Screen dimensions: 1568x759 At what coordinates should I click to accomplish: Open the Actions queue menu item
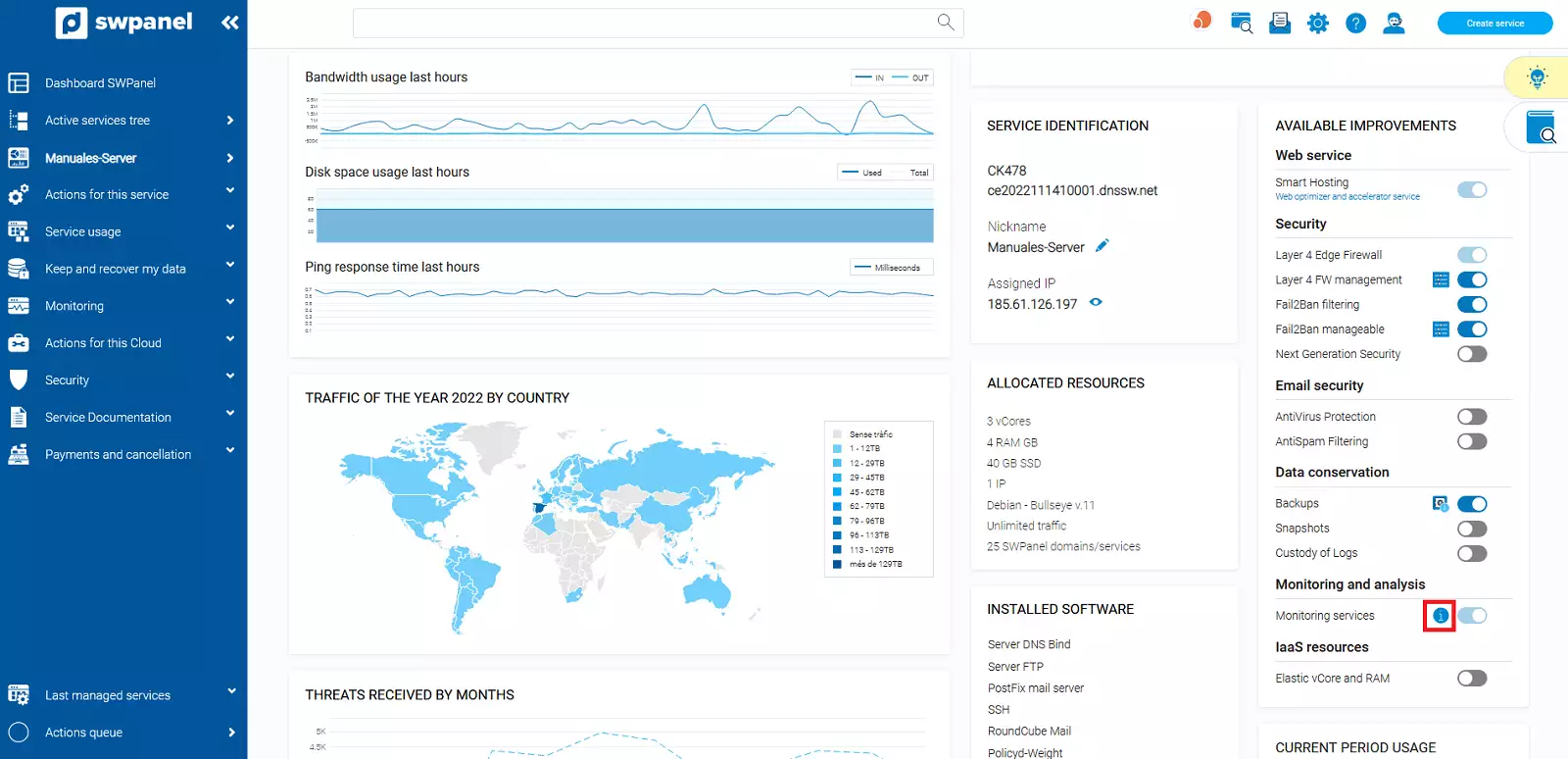[83, 733]
